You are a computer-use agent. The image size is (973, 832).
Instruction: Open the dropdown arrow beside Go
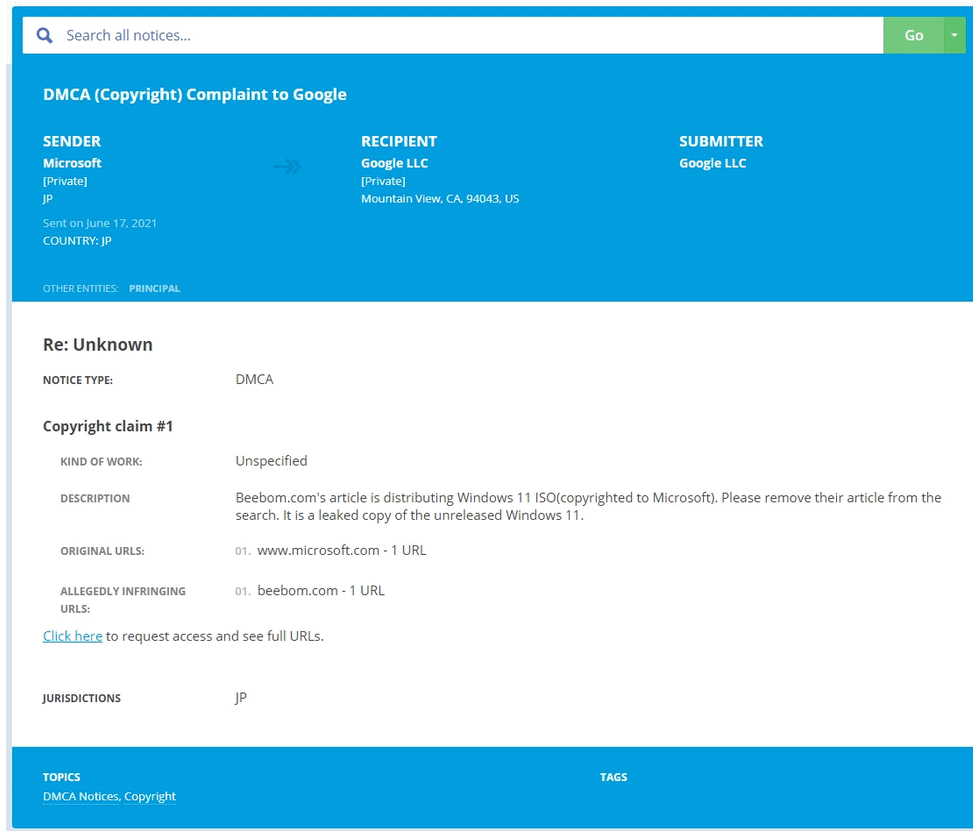pos(954,35)
